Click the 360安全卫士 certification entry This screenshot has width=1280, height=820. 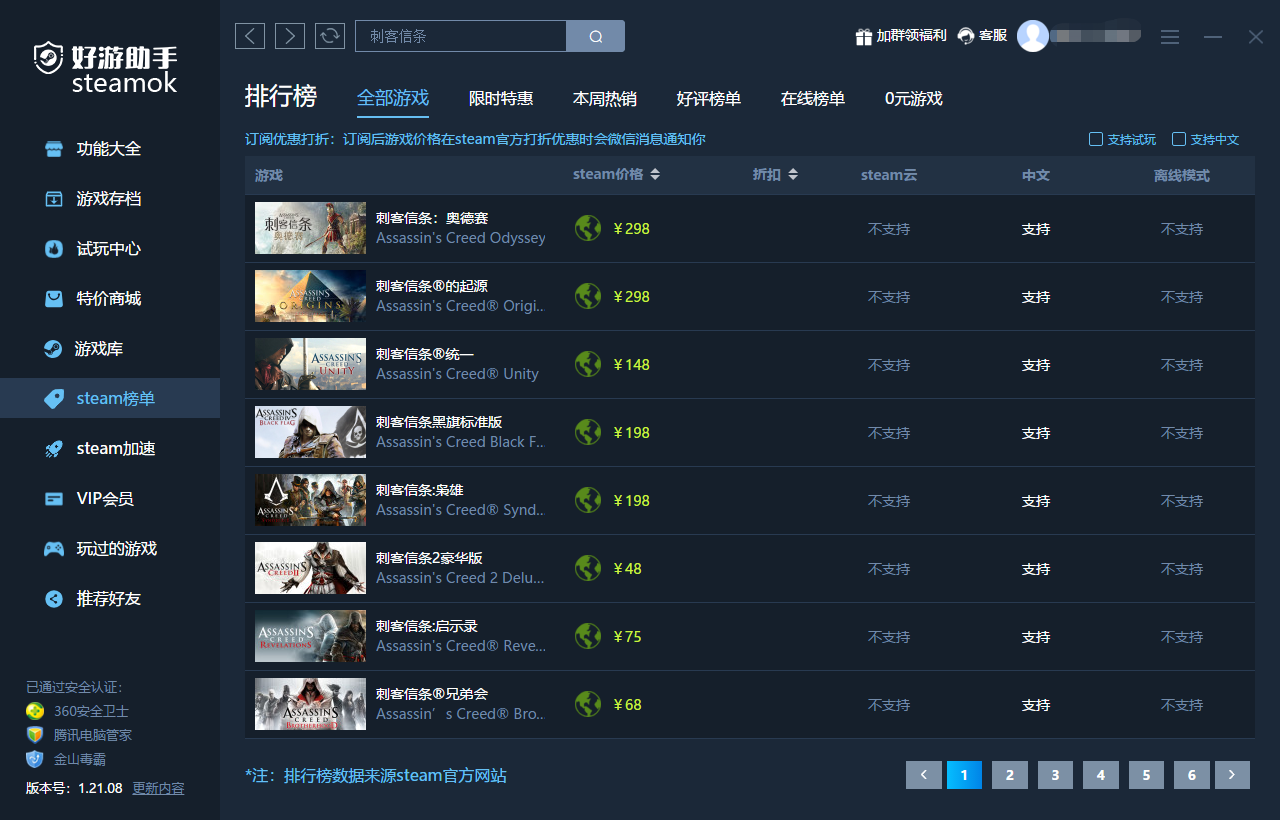click(78, 711)
